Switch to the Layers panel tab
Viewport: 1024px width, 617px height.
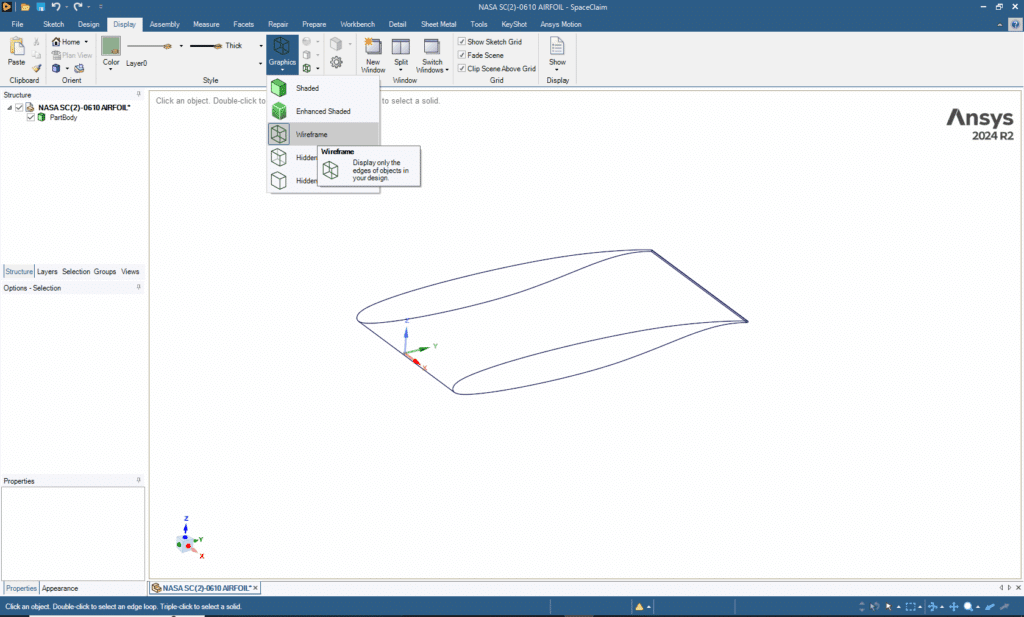click(x=46, y=271)
